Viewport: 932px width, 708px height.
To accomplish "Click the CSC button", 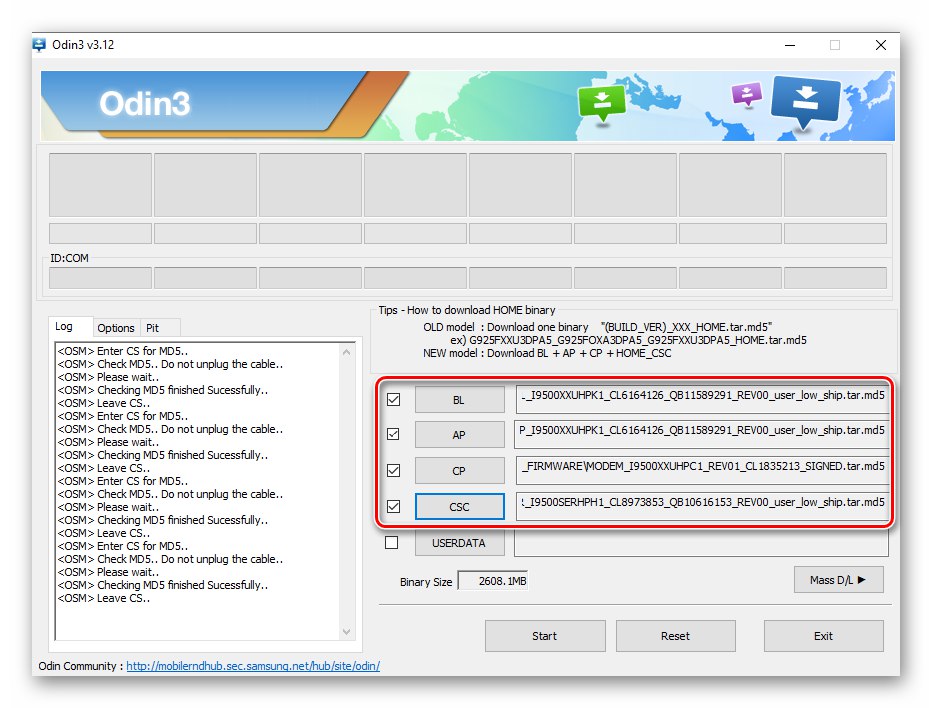I will coord(459,506).
